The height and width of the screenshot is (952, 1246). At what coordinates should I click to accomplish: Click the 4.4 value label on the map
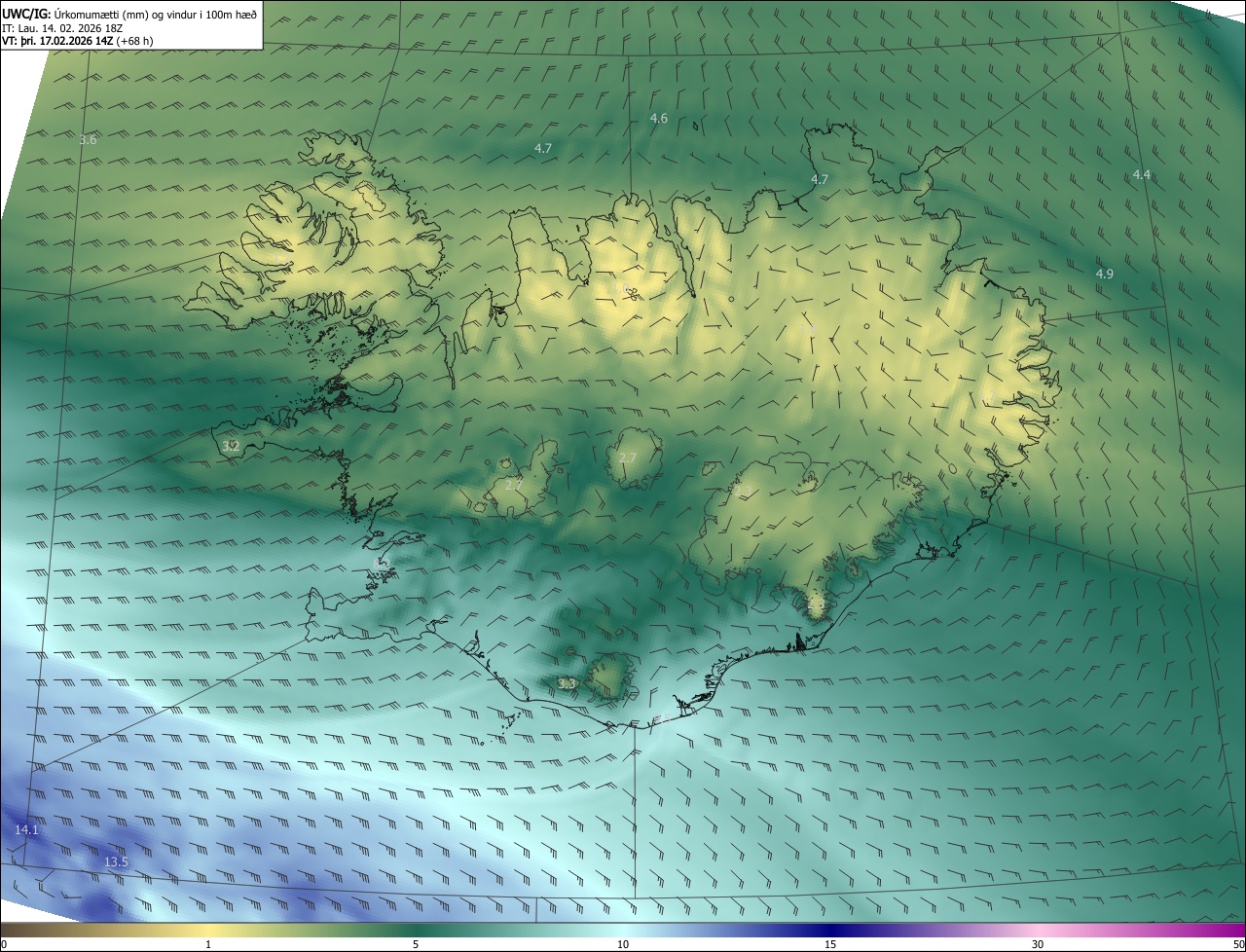1142,174
